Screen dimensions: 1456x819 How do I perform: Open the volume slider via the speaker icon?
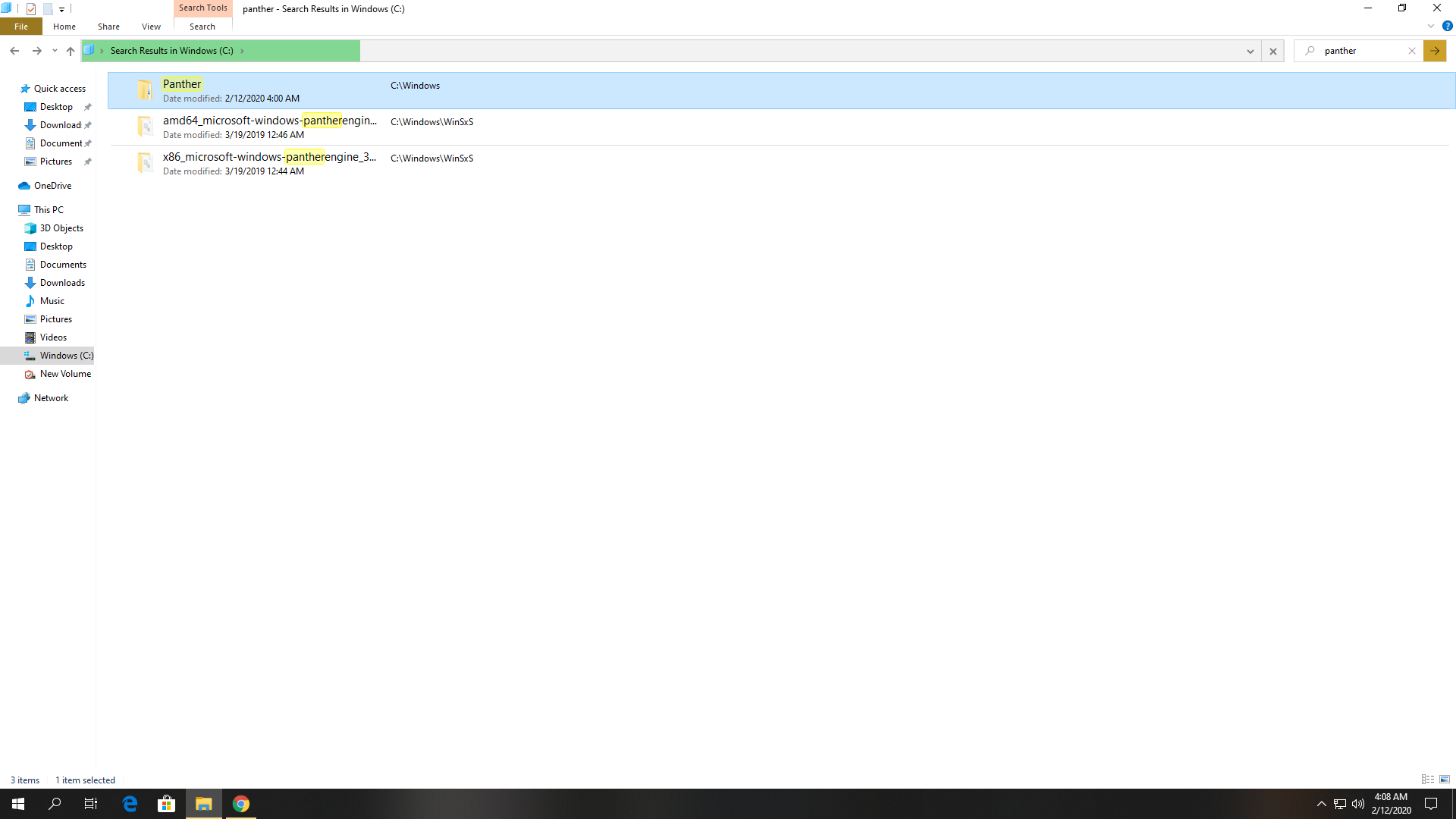coord(1357,804)
